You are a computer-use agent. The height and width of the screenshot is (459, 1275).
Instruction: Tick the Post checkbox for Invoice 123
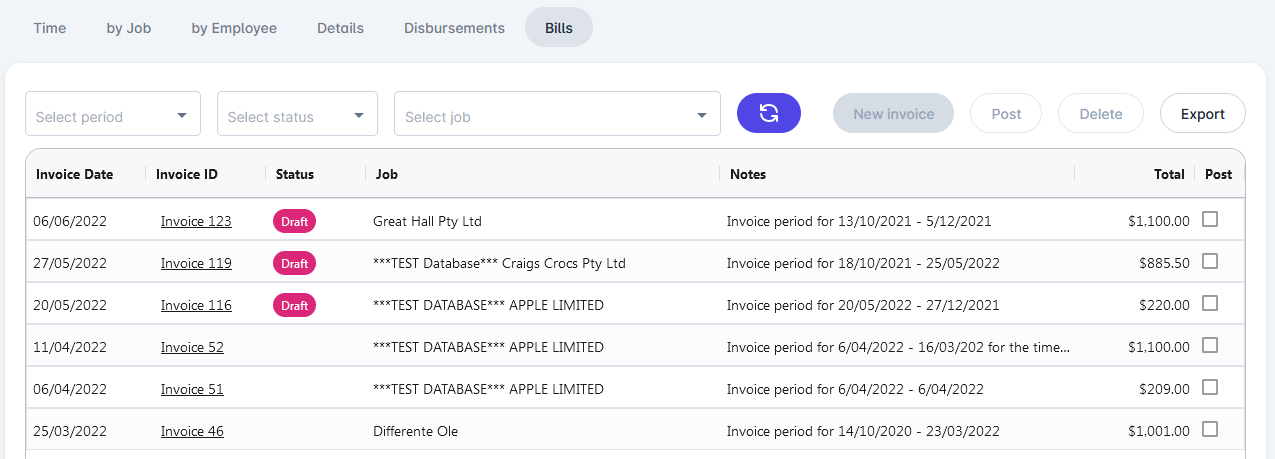(x=1210, y=219)
